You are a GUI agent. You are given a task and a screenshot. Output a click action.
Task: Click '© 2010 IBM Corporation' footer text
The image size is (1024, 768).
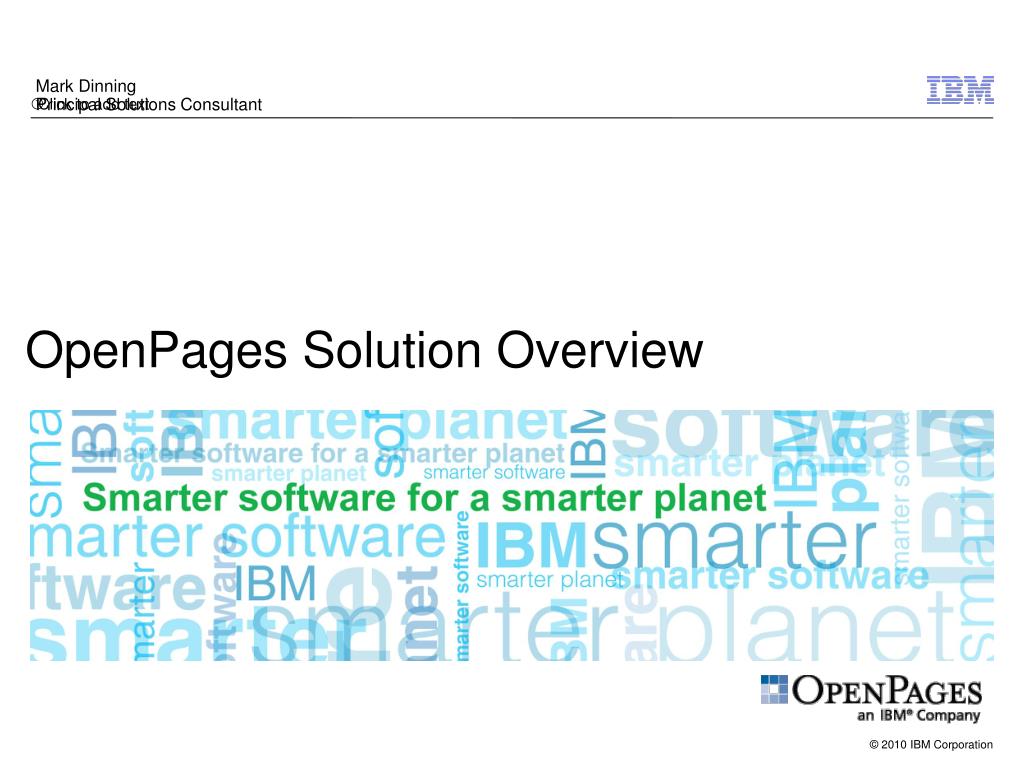click(x=931, y=744)
